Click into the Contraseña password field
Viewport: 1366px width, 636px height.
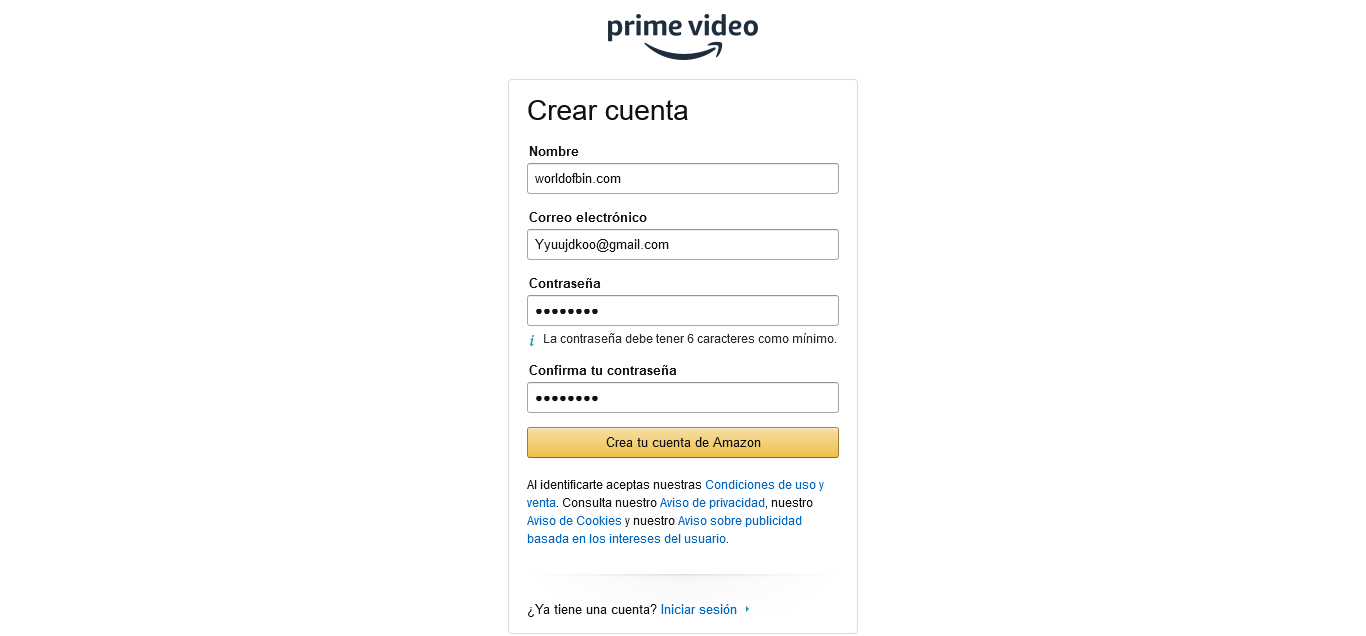[x=683, y=311]
